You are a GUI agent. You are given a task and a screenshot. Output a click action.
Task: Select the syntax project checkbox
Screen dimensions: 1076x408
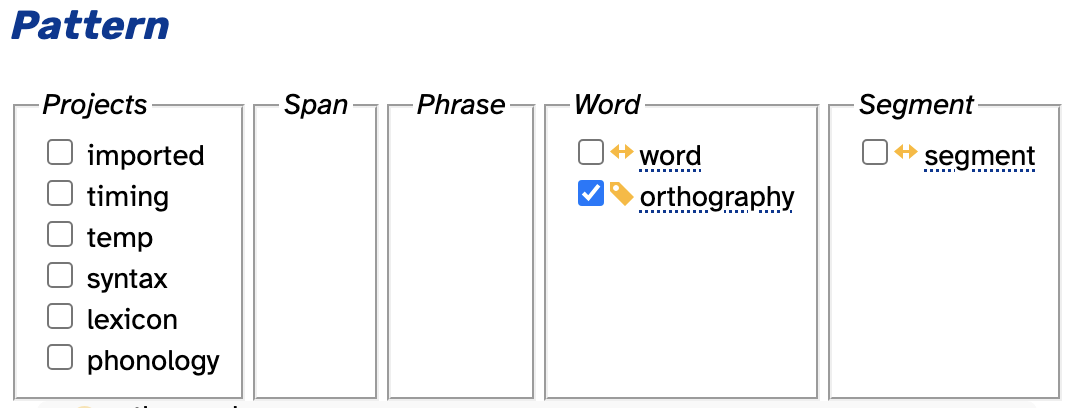(x=60, y=276)
